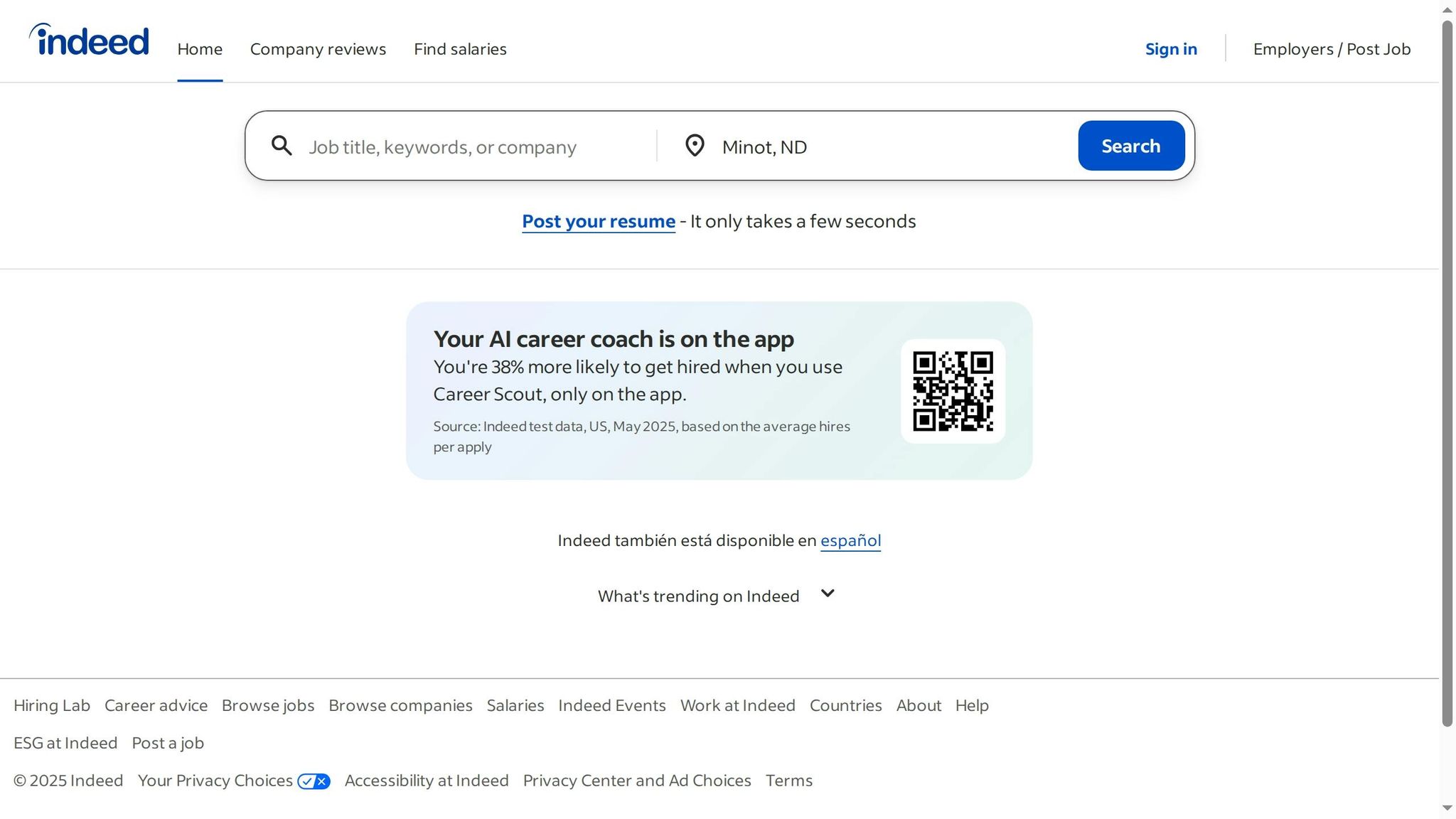The image size is (1456, 819).
Task: Open Countries footer link
Action: [845, 705]
